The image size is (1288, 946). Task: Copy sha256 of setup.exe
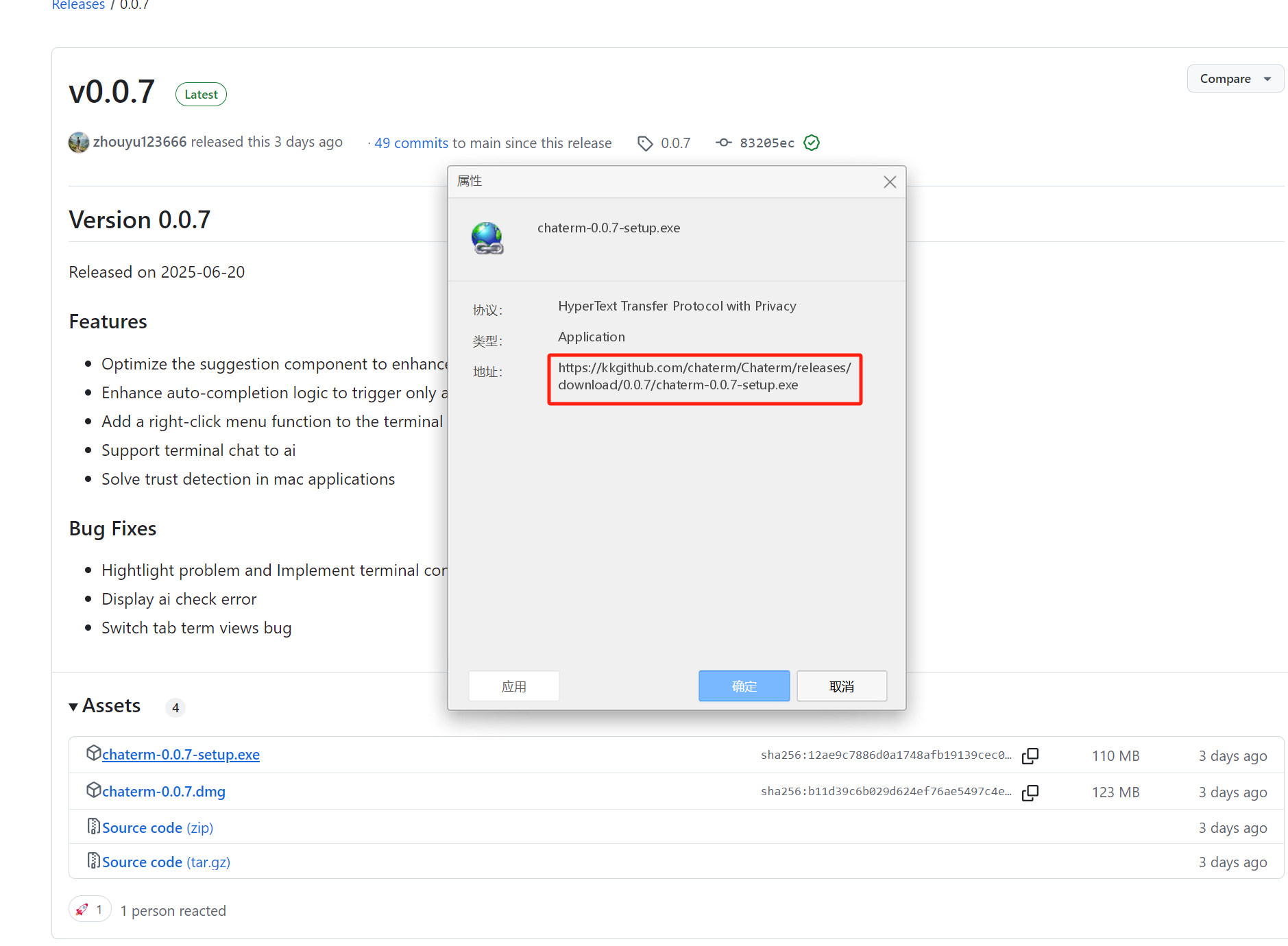(1030, 756)
